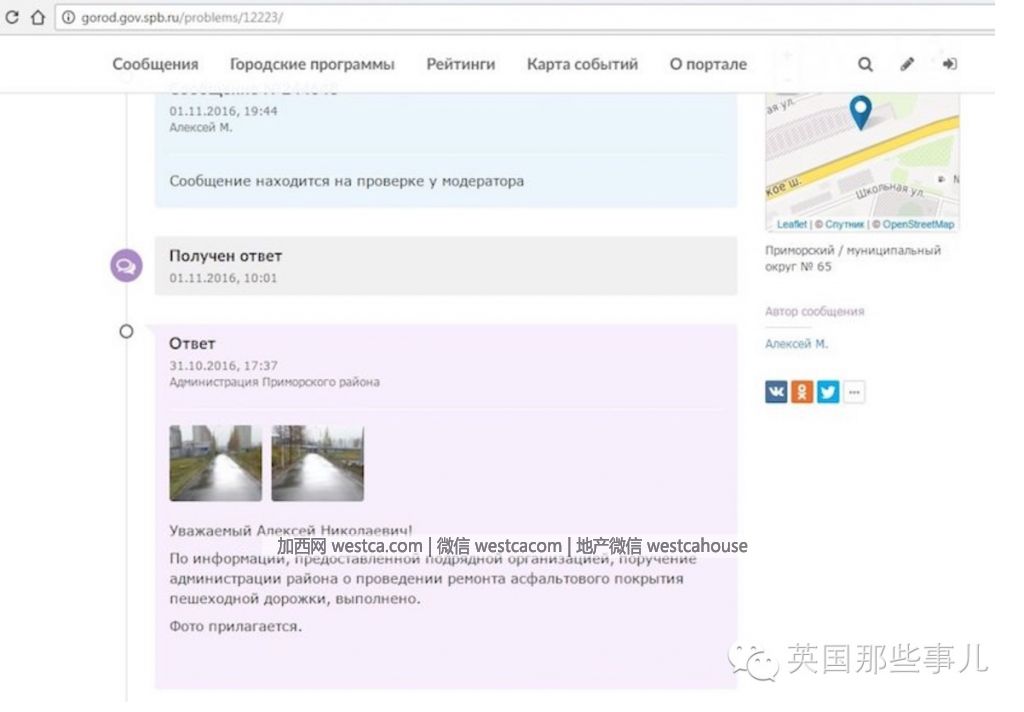Open site info icon in address bar
The width and height of the screenshot is (1024, 712).
tap(67, 18)
